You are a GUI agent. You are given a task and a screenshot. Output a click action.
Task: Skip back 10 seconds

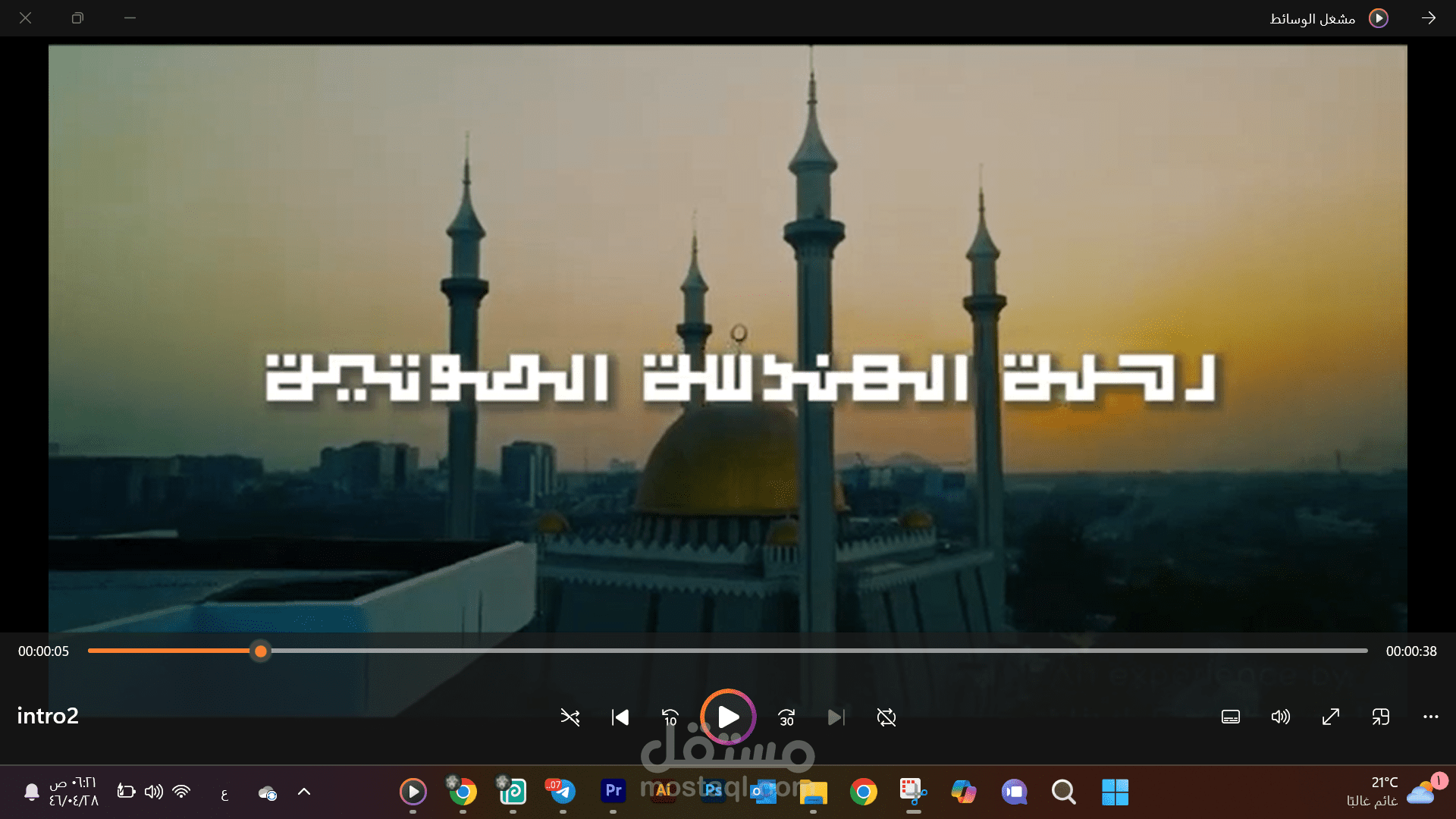tap(669, 717)
